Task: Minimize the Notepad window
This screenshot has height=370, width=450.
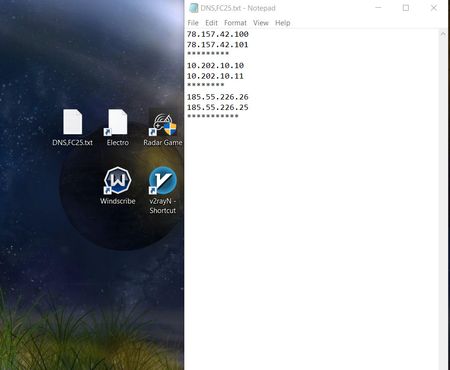Action: 378,8
